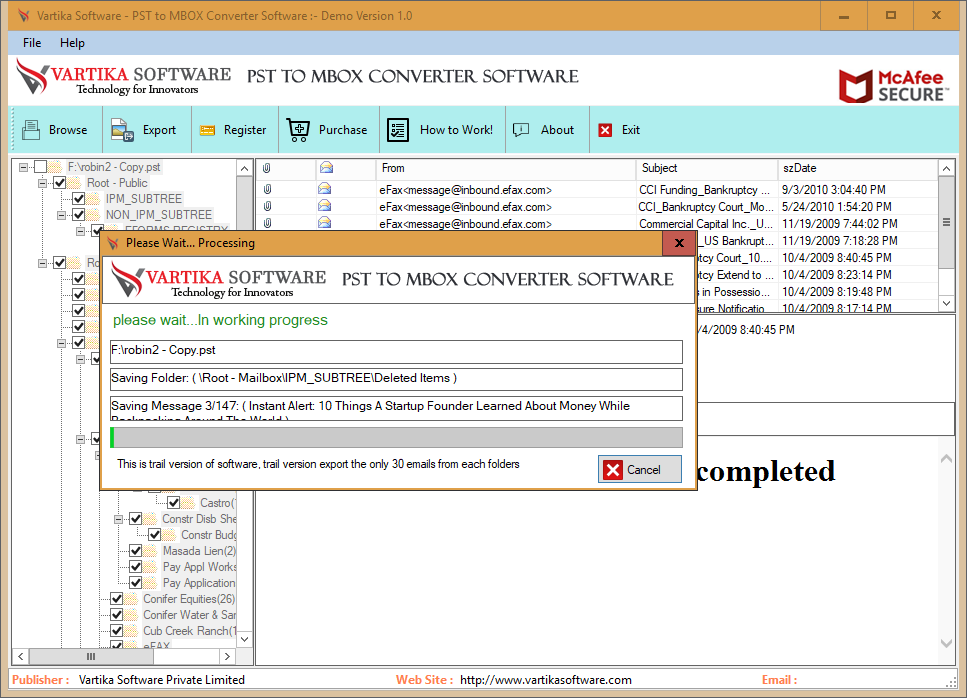Click the Register key icon
This screenshot has height=698, width=967.
(x=207, y=130)
